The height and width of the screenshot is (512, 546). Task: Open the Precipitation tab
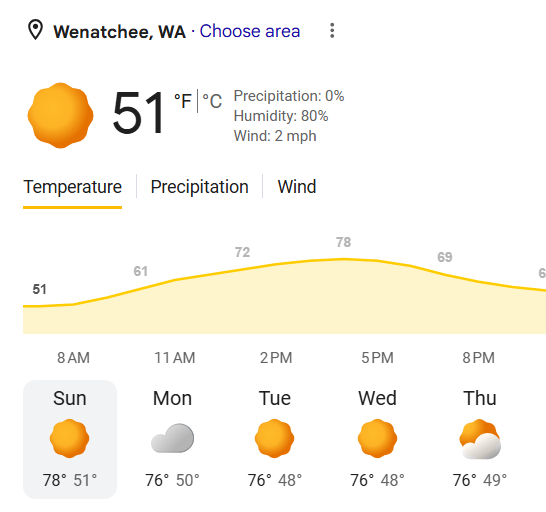[200, 187]
